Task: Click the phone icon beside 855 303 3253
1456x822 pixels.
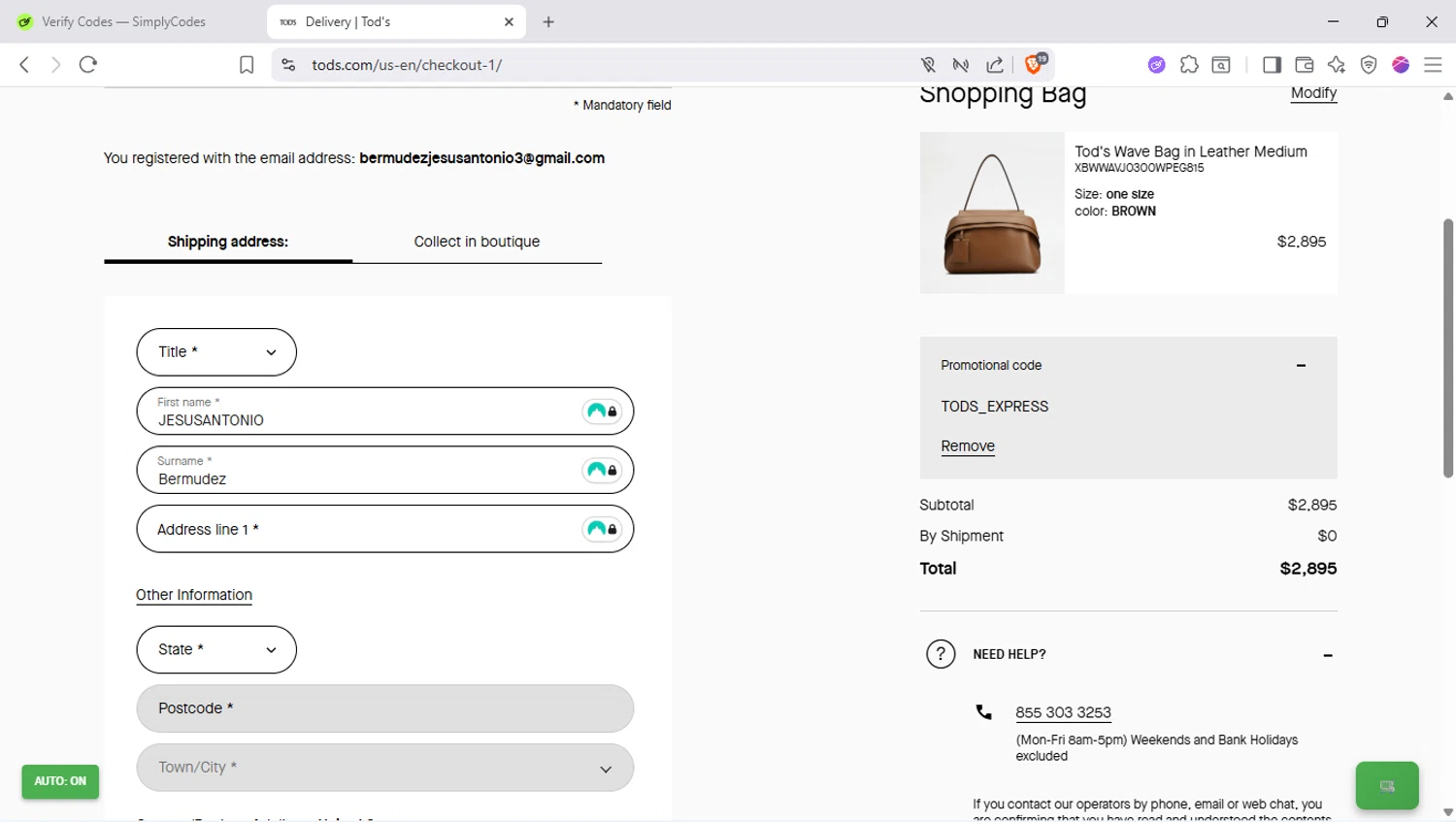Action: [x=983, y=712]
